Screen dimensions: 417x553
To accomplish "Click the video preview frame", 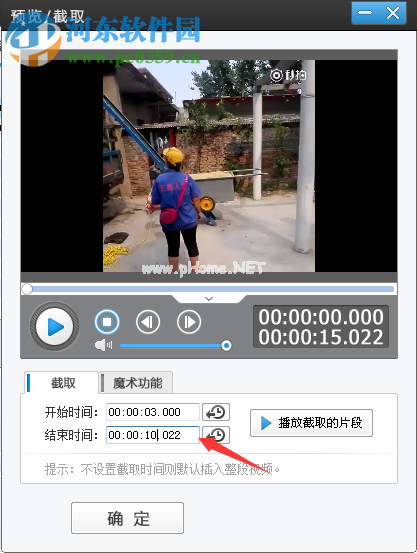I will (x=209, y=166).
